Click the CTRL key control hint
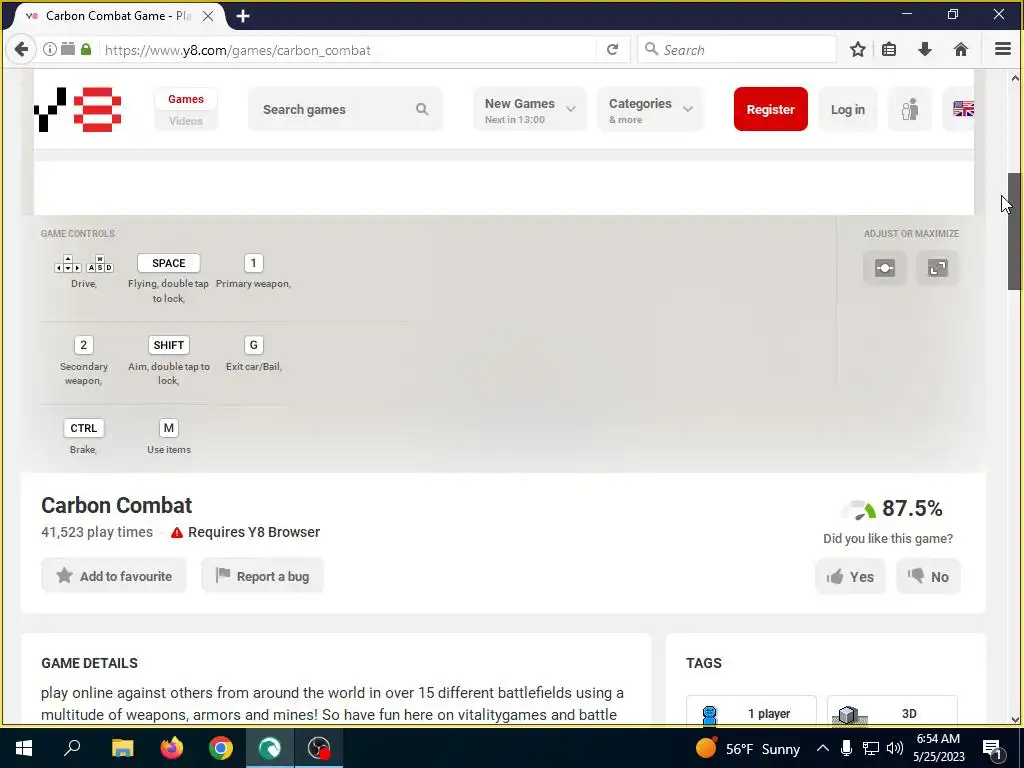This screenshot has height=768, width=1024. [x=84, y=428]
